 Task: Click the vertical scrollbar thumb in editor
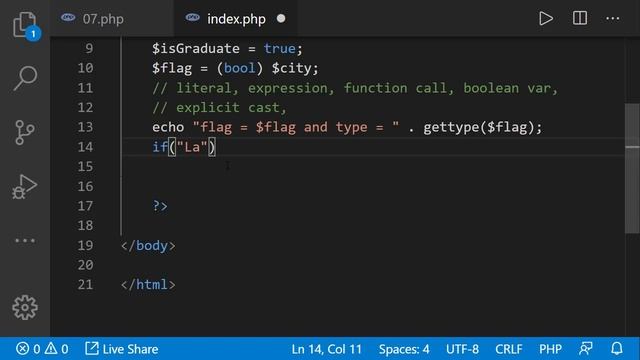tap(632, 169)
